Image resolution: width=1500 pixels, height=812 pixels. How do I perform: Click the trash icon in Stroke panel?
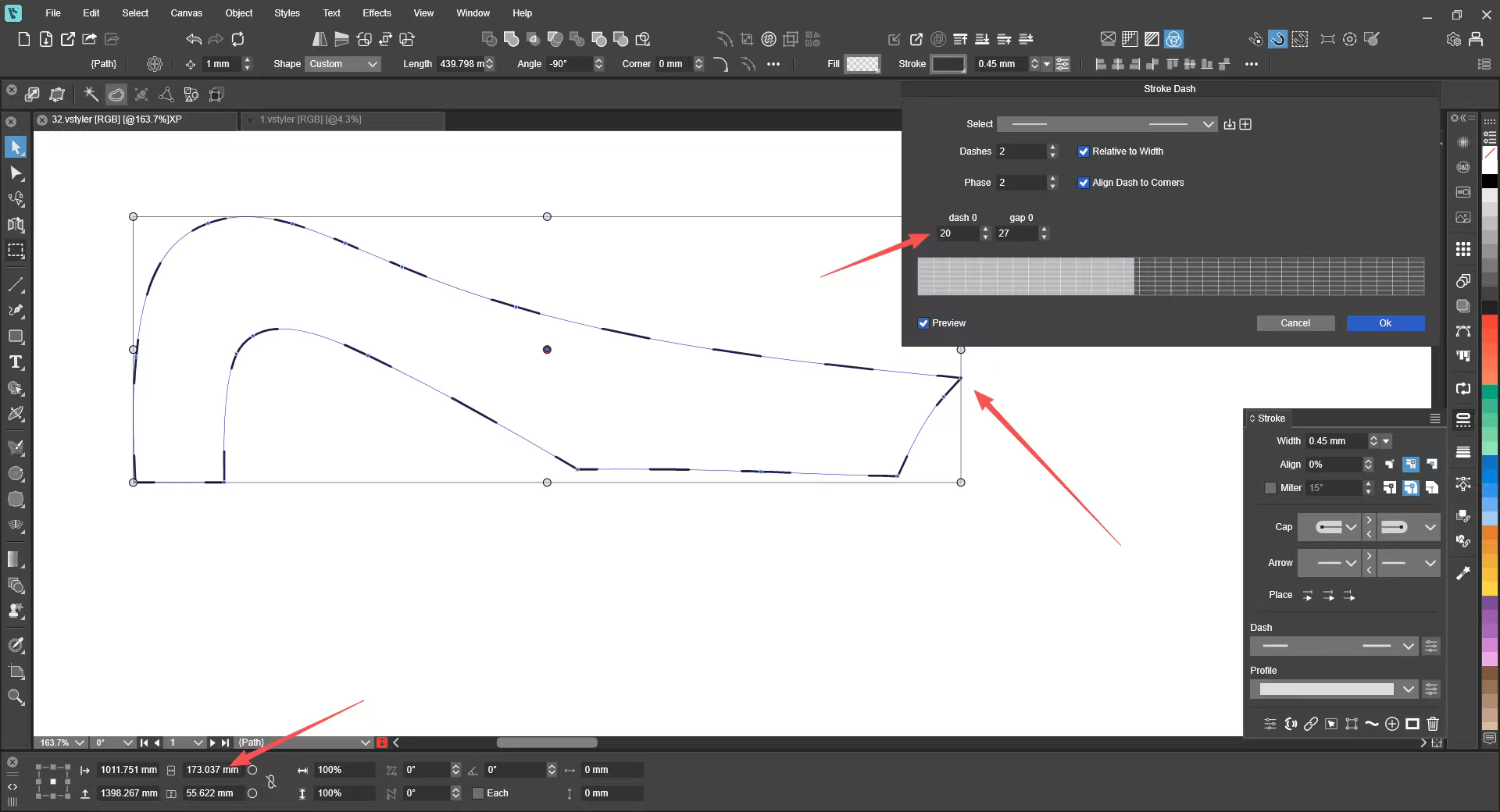click(x=1432, y=724)
